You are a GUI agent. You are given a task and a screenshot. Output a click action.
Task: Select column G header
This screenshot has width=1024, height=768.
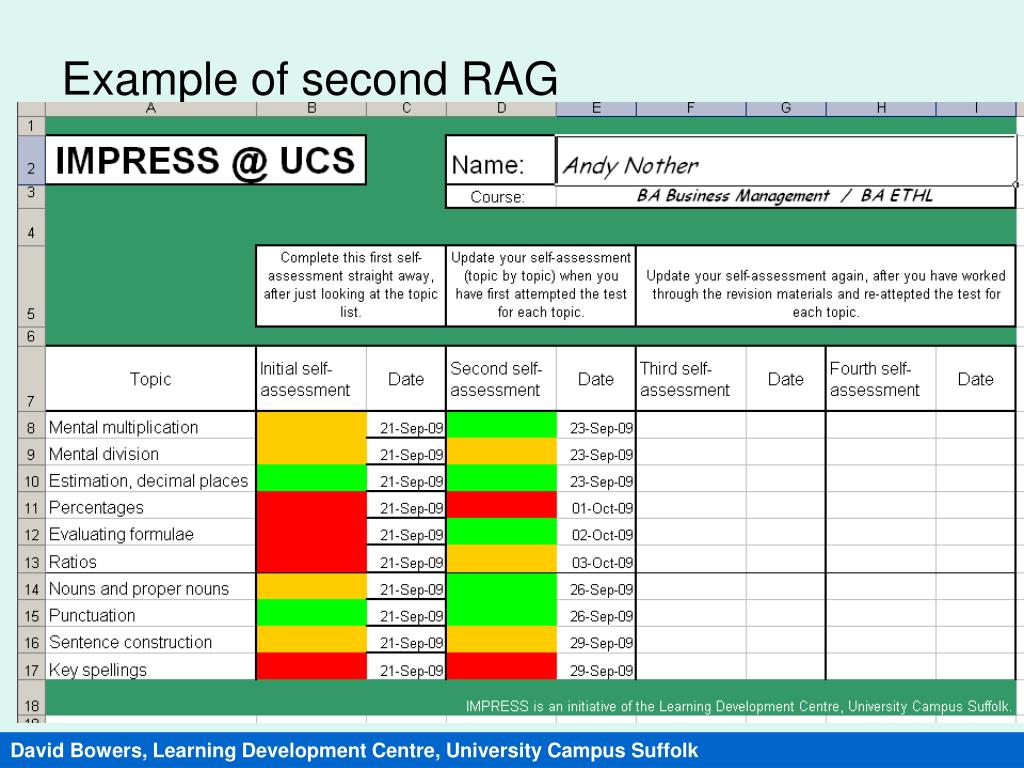point(786,108)
